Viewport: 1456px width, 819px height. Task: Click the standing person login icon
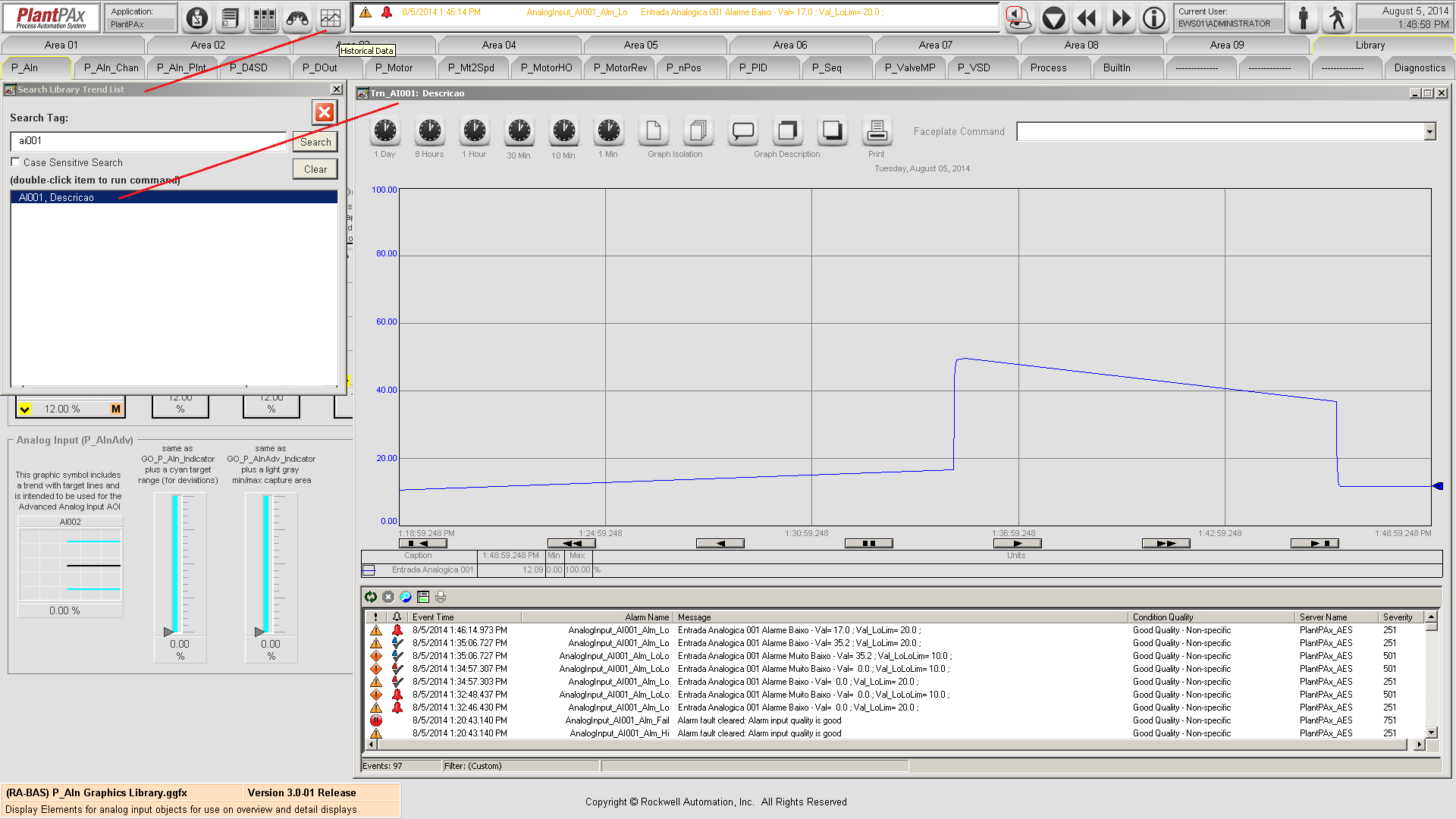tap(1304, 18)
